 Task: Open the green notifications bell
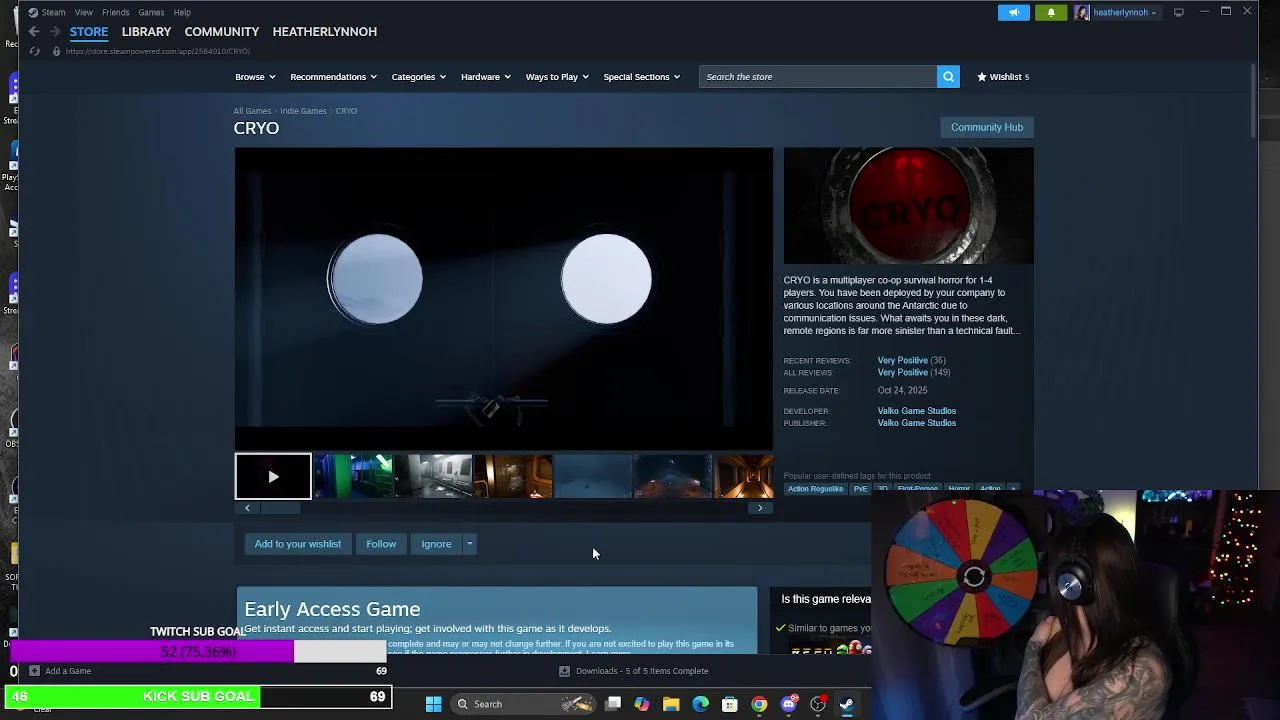pyautogui.click(x=1050, y=12)
